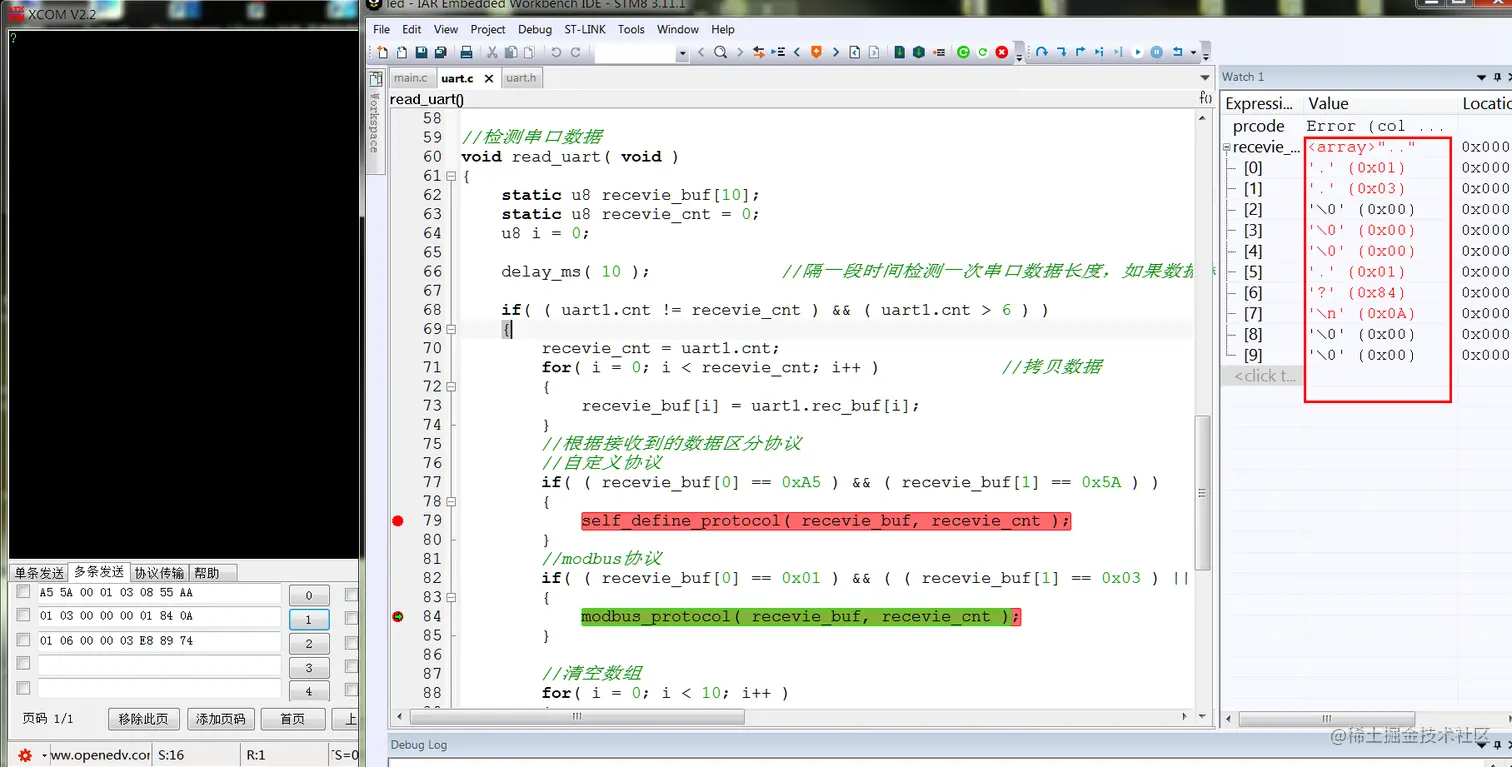Open the Debug menu
The image size is (1512, 767).
tap(535, 29)
